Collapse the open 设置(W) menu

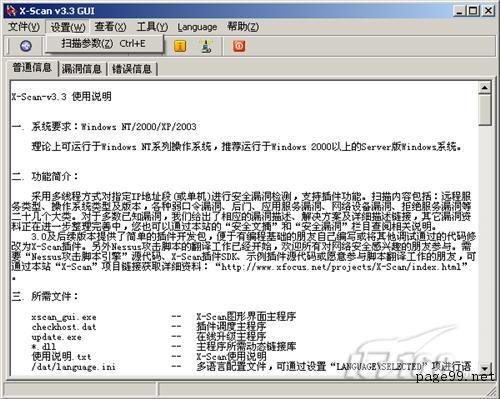coord(68,27)
